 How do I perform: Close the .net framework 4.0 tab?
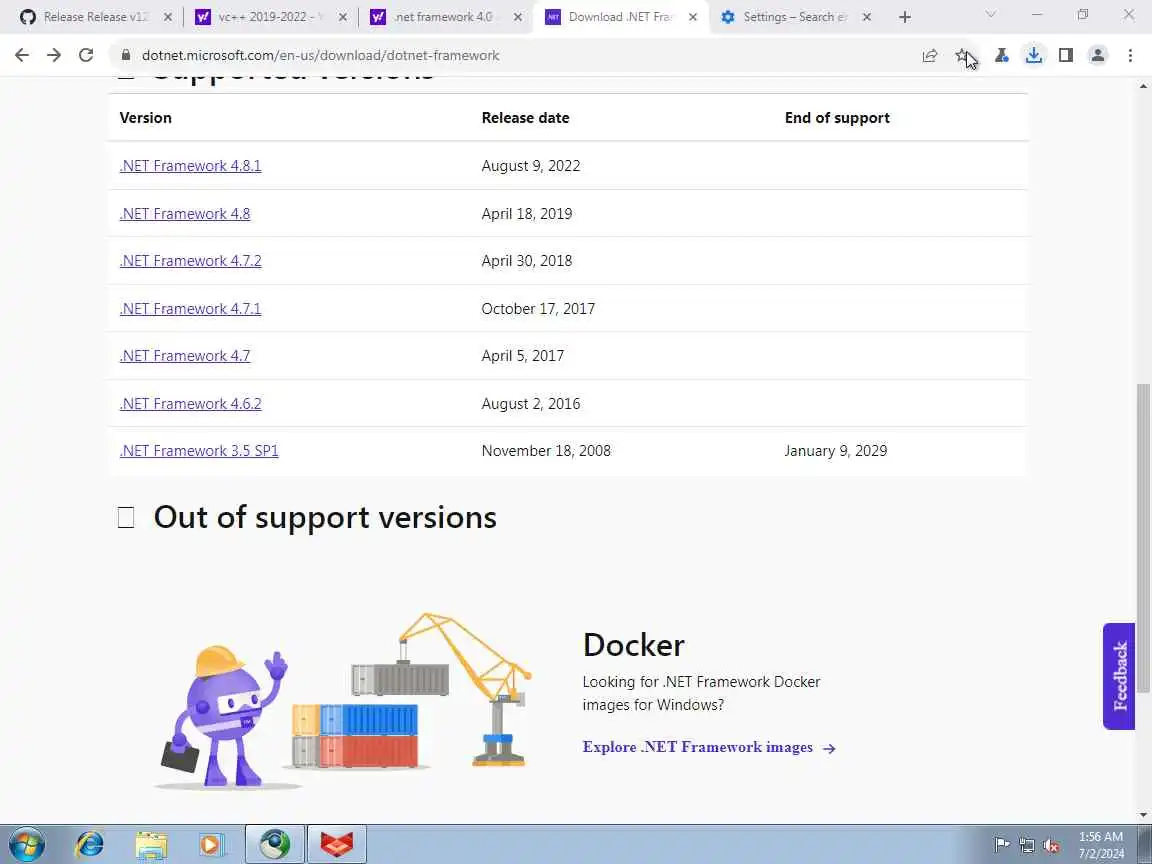tap(517, 17)
